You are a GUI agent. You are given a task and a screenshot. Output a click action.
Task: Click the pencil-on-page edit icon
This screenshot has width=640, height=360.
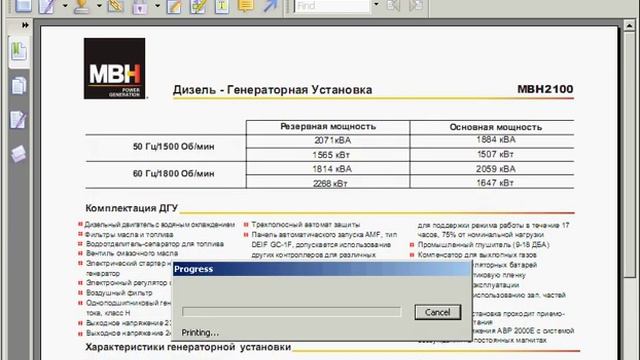click(174, 6)
